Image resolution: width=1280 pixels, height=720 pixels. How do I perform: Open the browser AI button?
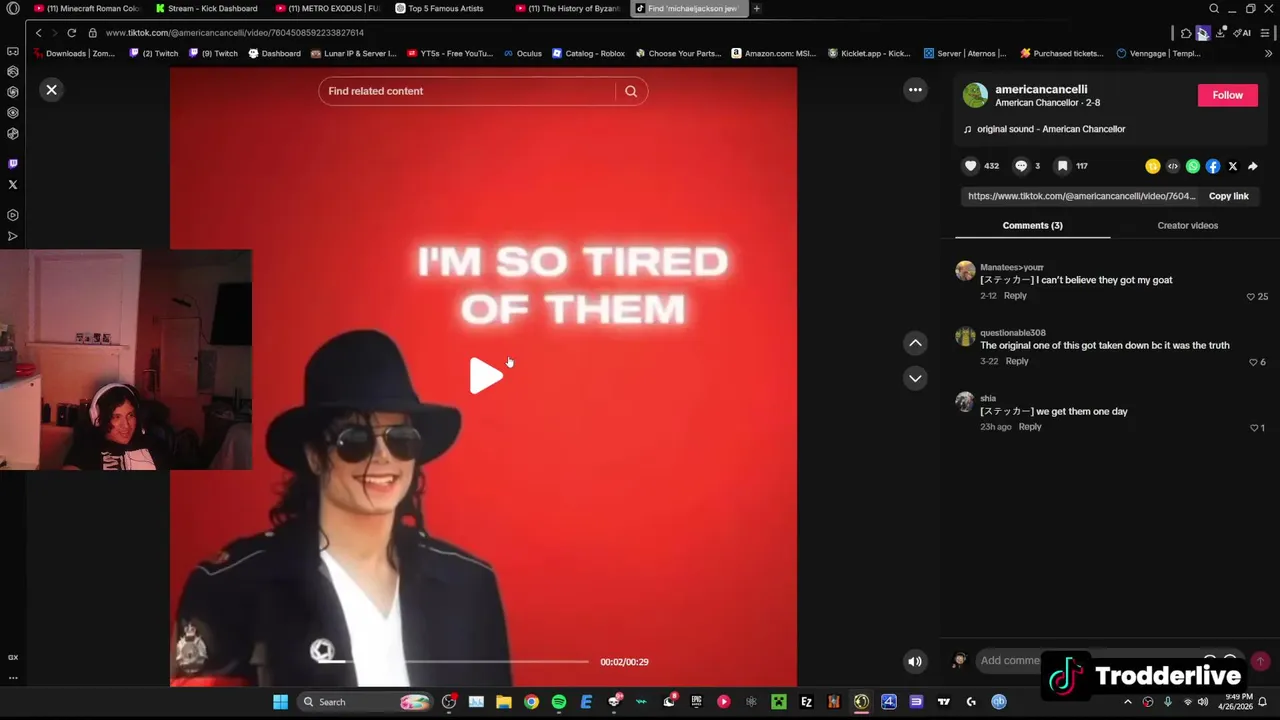[1242, 33]
